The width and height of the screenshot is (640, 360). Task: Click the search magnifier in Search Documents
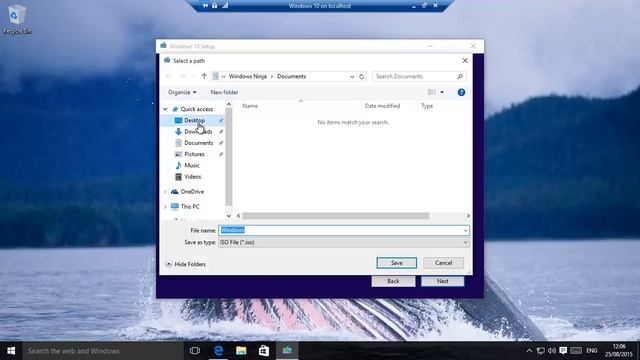pos(460,76)
